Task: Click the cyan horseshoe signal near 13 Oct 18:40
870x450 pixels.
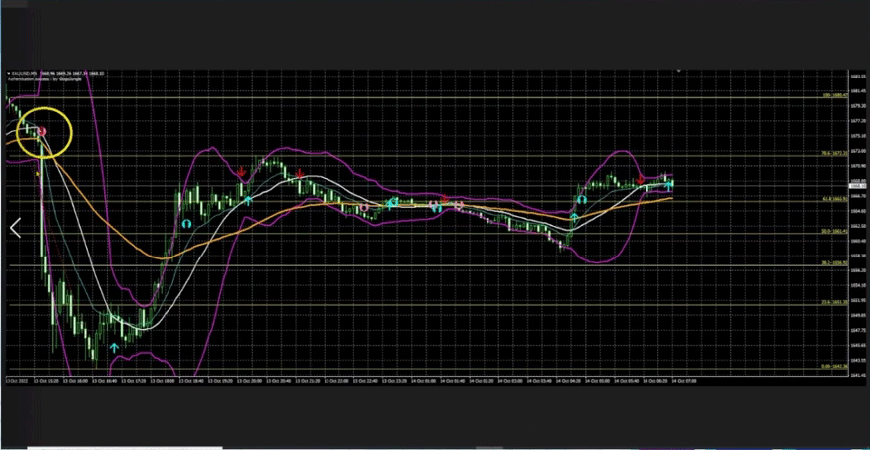Action: coord(186,224)
